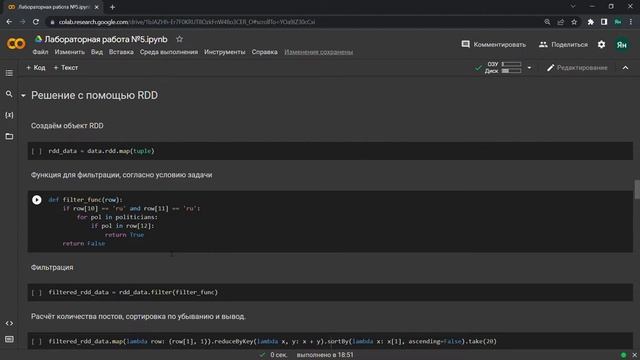Viewport: 640px width, 360px height.
Task: Open the variables panel {x}
Action: 9,115
